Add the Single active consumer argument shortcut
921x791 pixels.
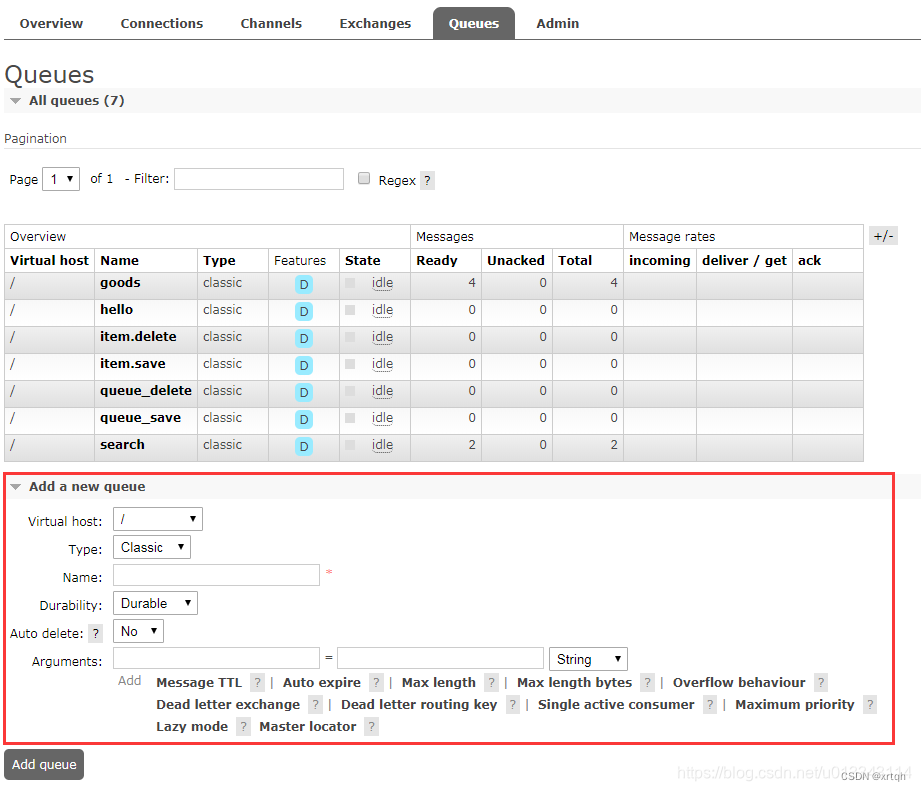(x=616, y=704)
